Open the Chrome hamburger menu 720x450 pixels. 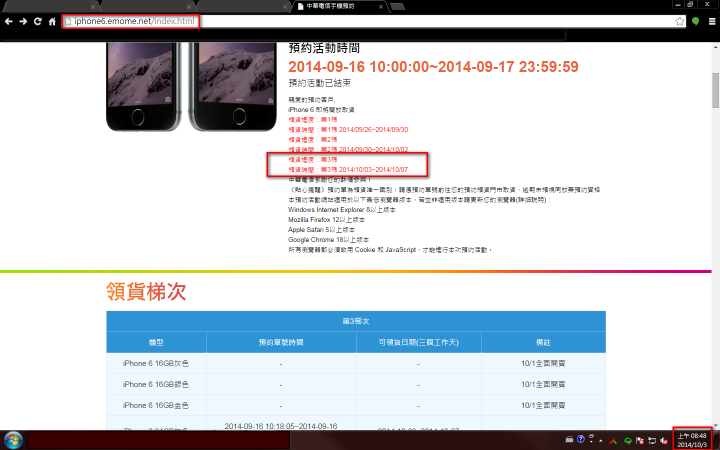tap(712, 21)
